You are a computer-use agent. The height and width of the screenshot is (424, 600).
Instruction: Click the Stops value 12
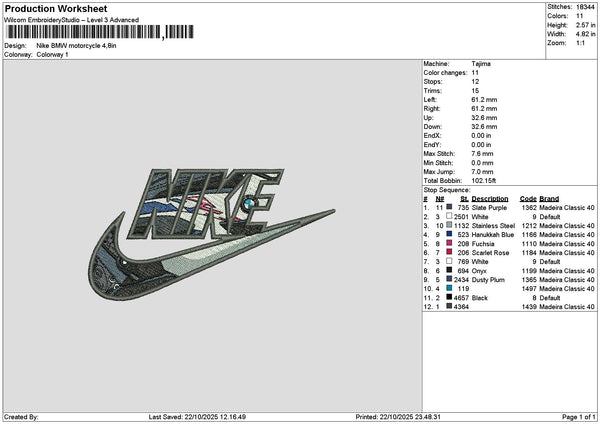(x=475, y=82)
